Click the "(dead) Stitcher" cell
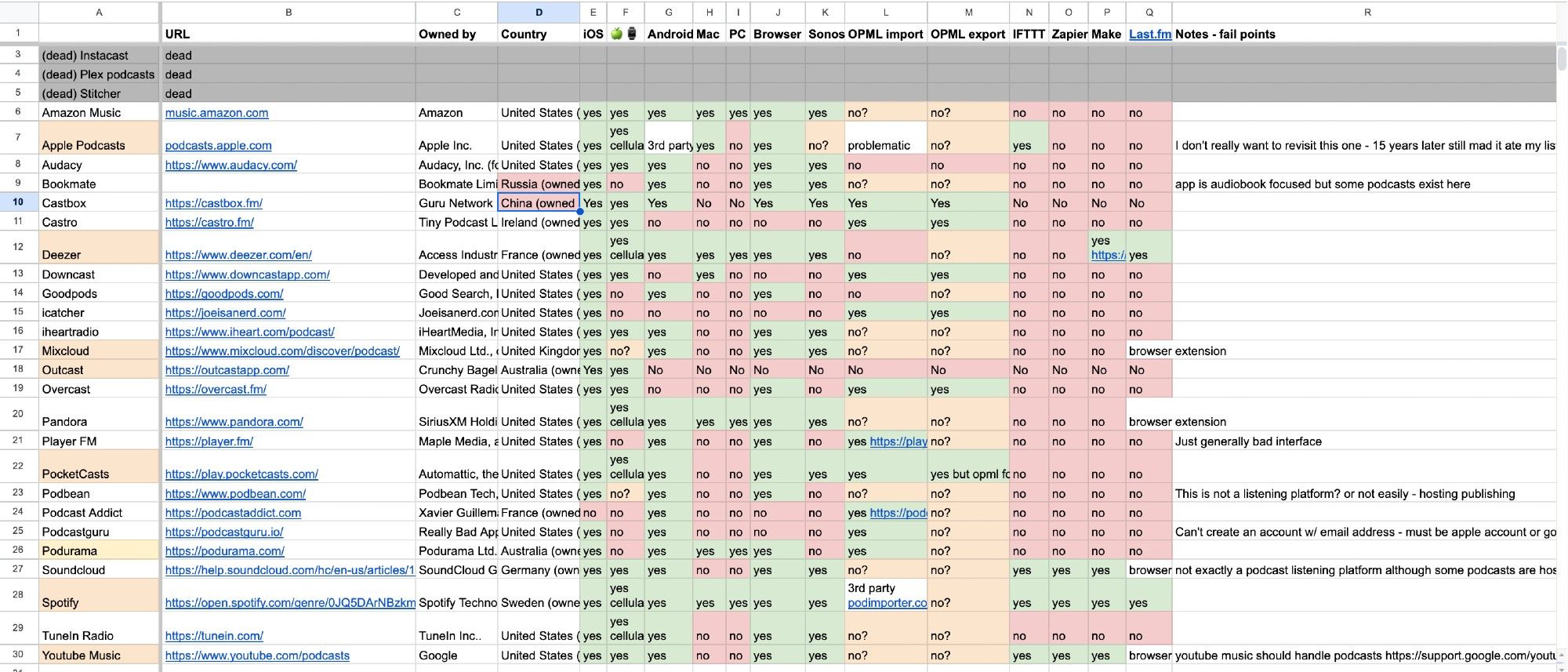This screenshot has width=1568, height=672. (99, 93)
